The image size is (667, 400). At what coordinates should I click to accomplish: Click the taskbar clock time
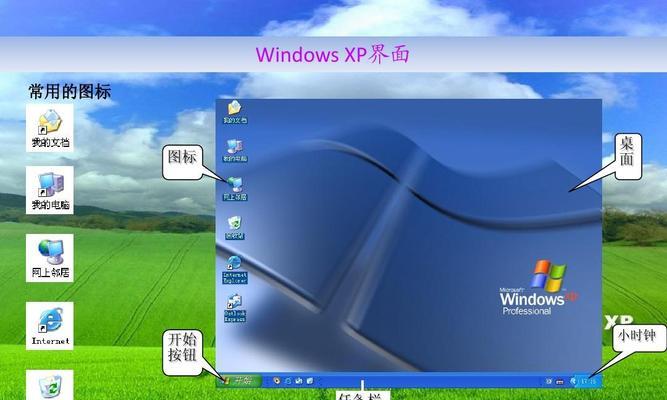tap(589, 381)
